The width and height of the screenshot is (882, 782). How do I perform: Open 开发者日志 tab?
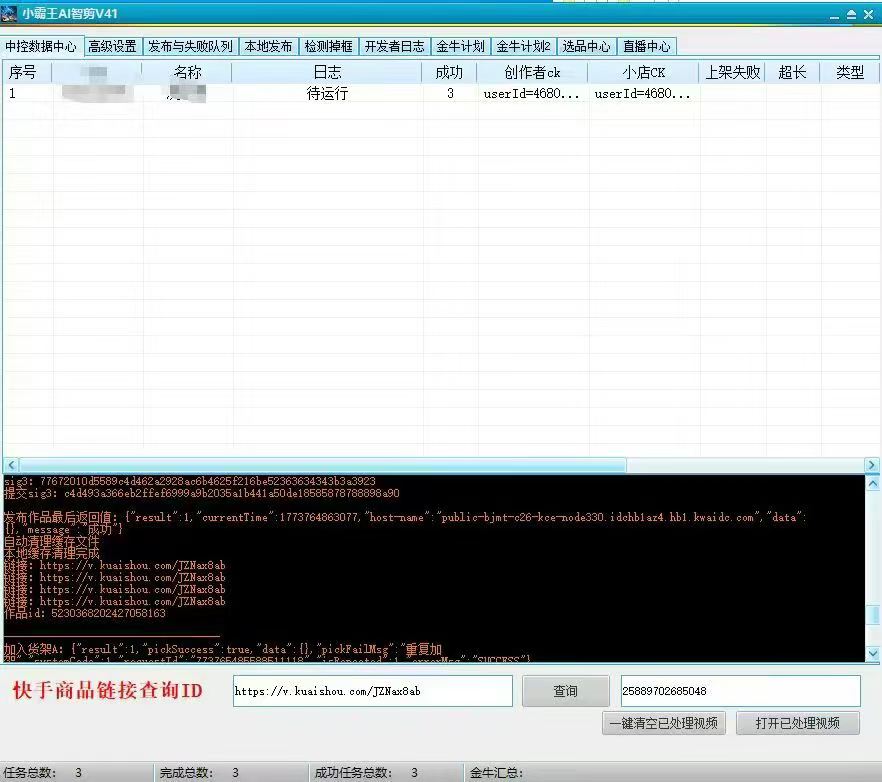(x=394, y=46)
